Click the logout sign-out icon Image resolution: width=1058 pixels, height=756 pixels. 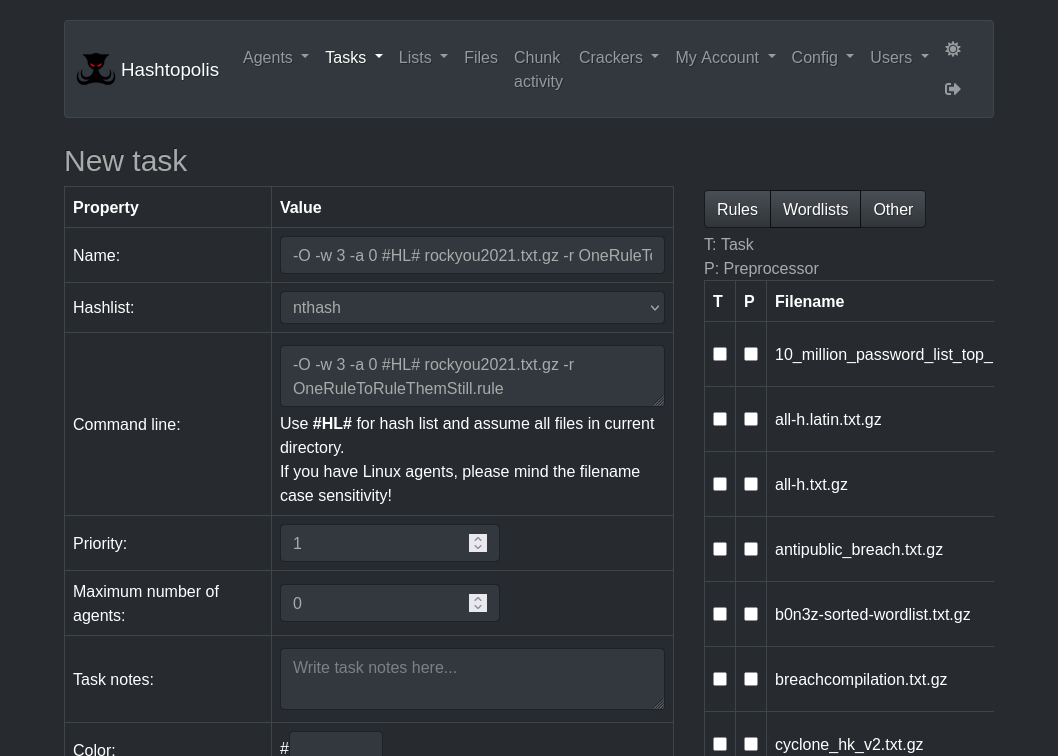point(952,89)
